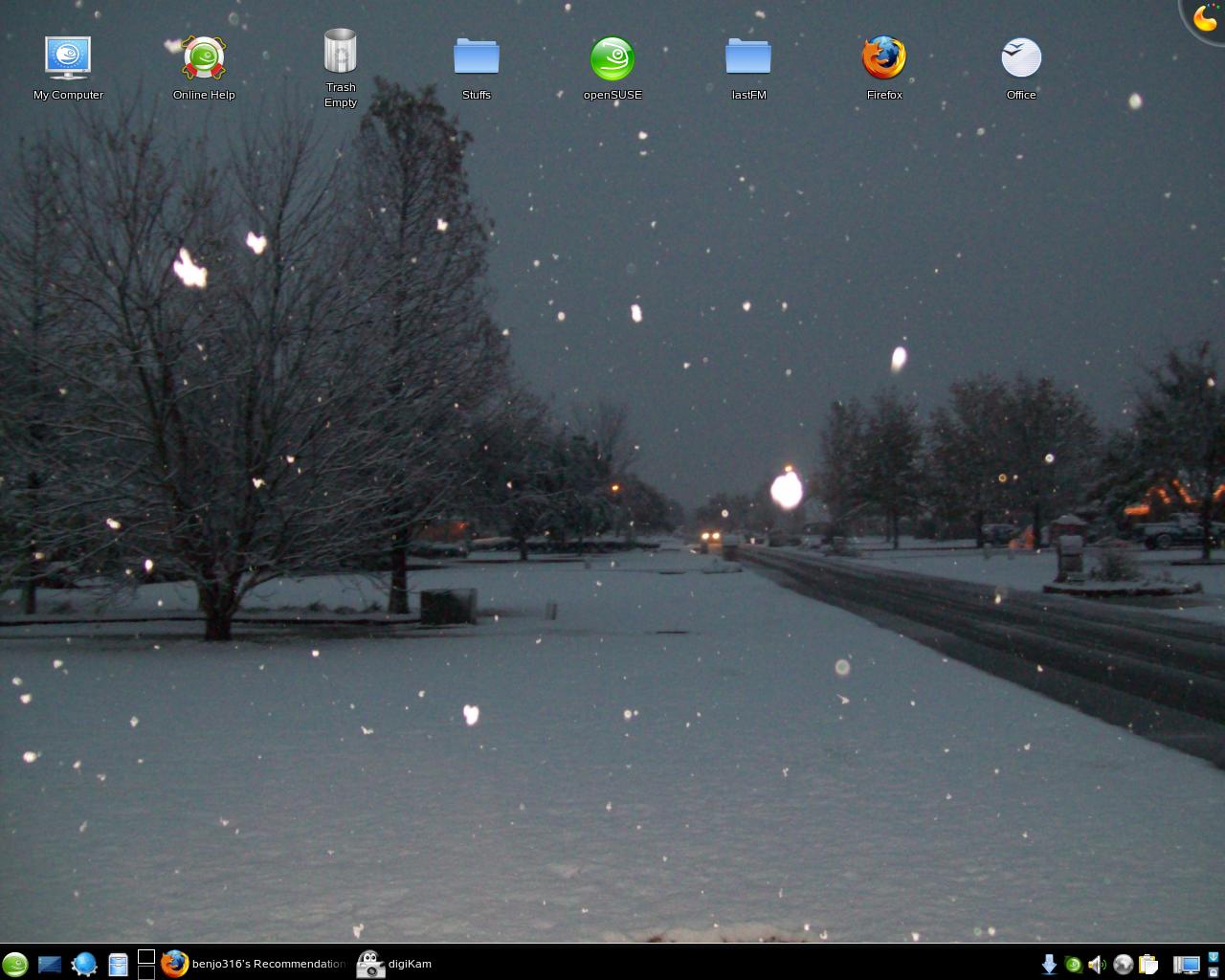Click the gray globe tray icon
The height and width of the screenshot is (980, 1225).
(1124, 965)
